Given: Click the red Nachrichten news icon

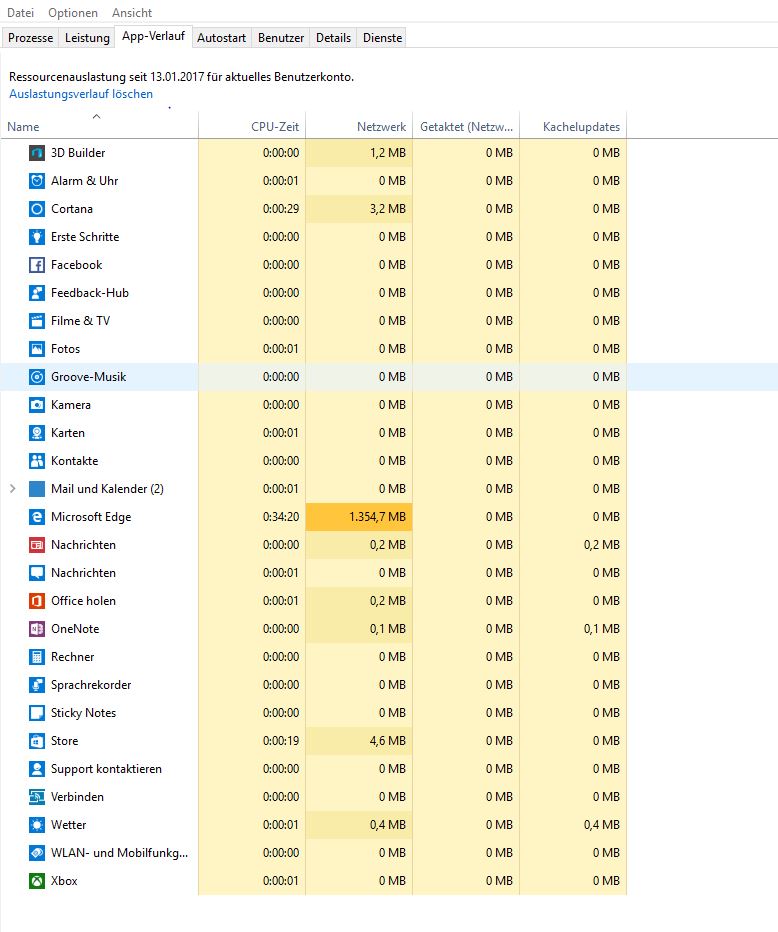Looking at the screenshot, I should click(37, 544).
